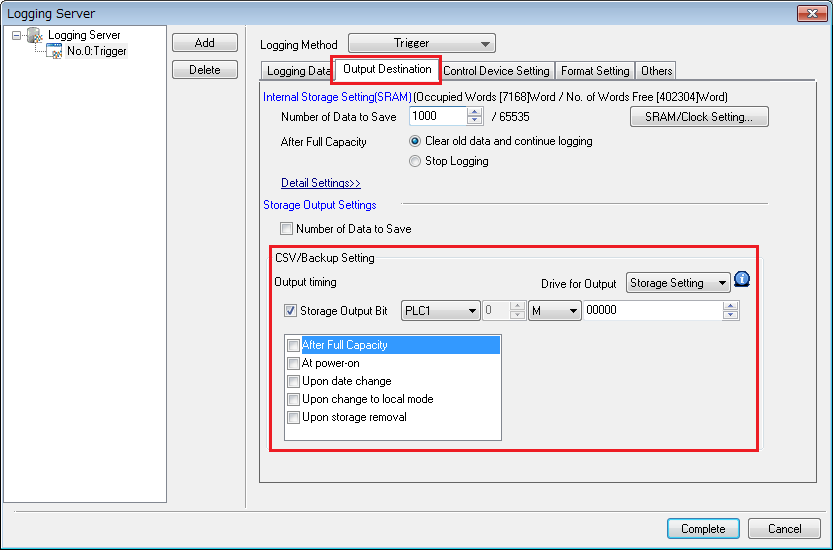Enable the After Full Capacity list checkbox
Viewport: 833px width, 550px height.
(293, 345)
